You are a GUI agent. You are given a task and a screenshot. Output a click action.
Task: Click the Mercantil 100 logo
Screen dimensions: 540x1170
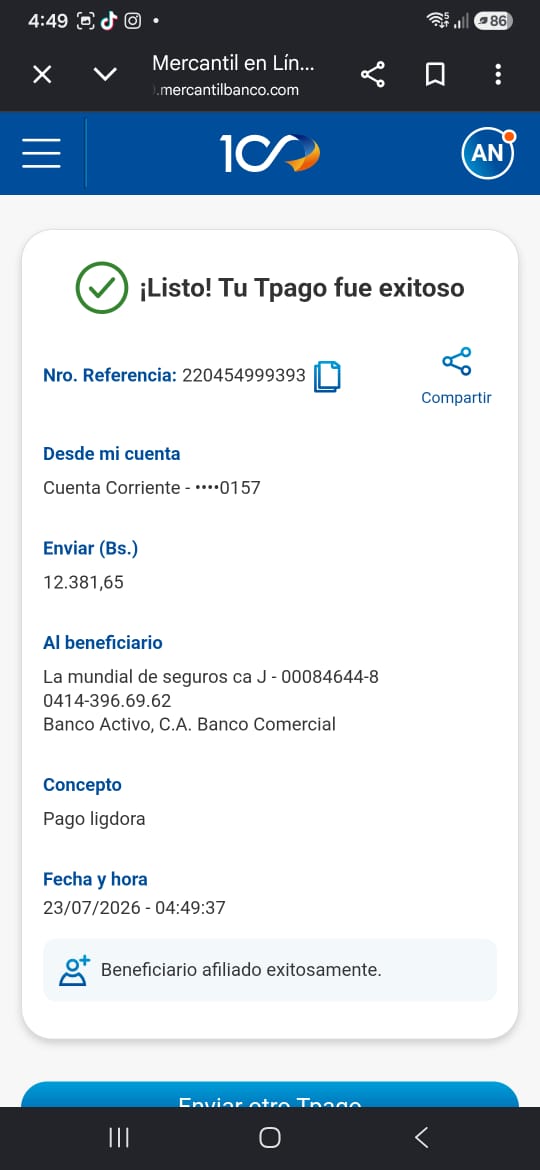coord(270,153)
